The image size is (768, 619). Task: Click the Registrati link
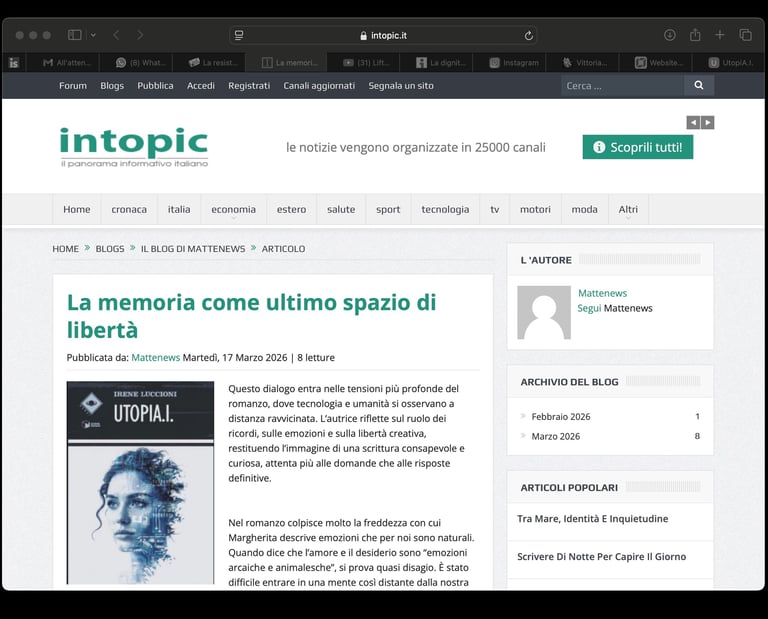coord(249,86)
